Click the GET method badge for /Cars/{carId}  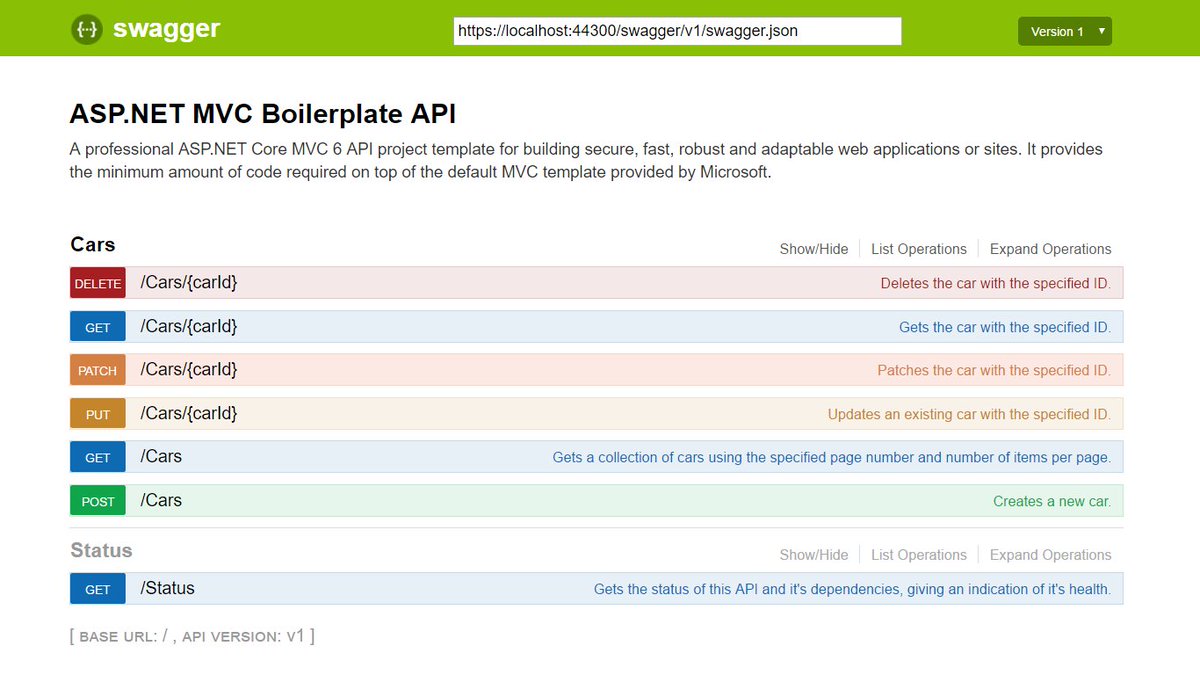98,327
